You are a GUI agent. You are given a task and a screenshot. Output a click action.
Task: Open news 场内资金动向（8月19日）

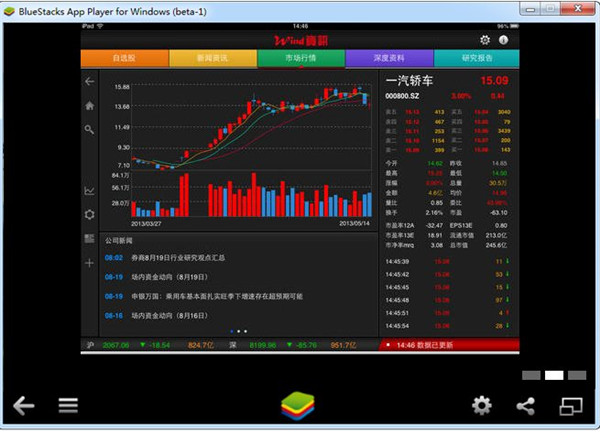point(170,277)
